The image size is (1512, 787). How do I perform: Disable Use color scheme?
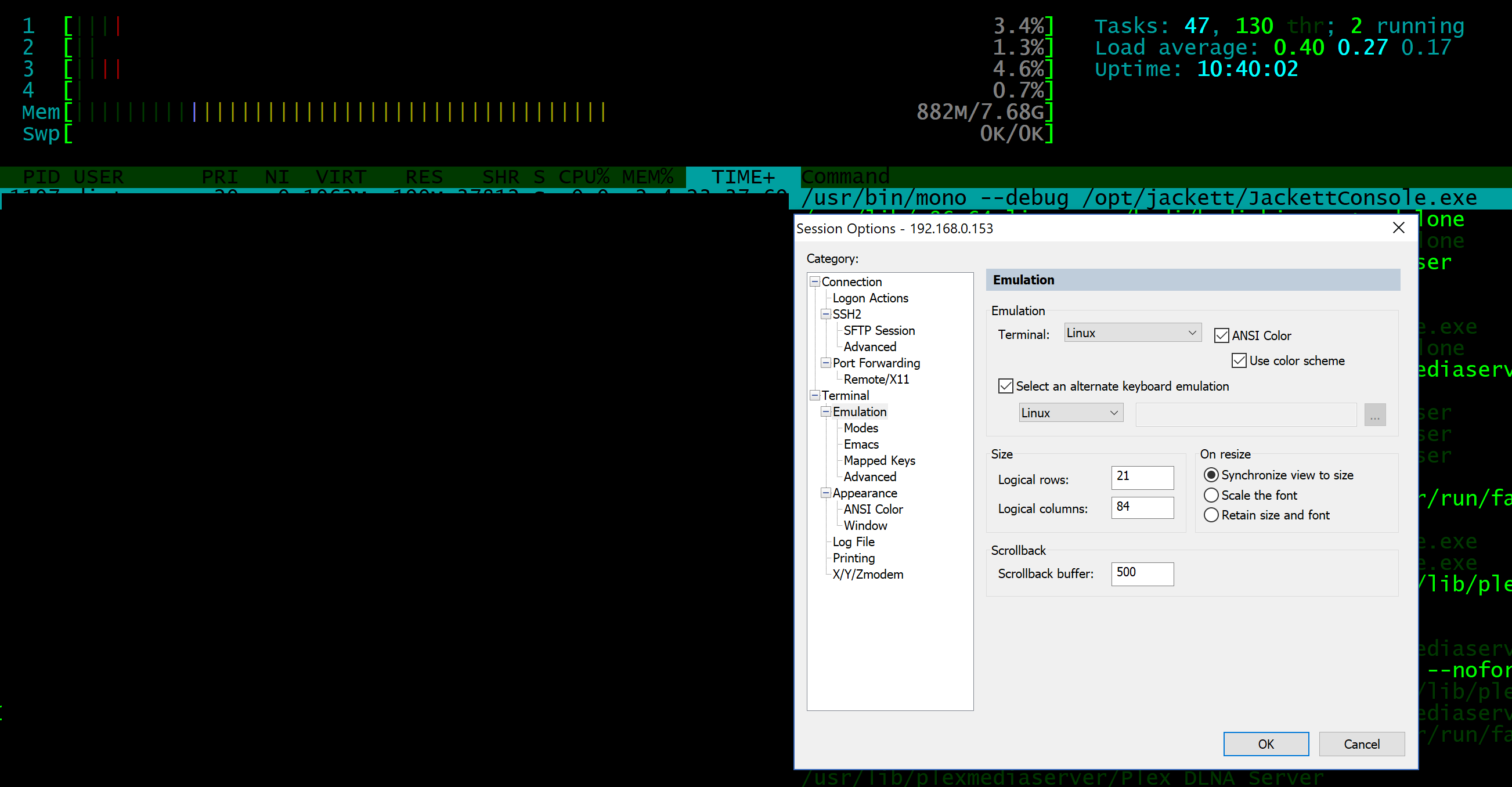pos(1239,360)
